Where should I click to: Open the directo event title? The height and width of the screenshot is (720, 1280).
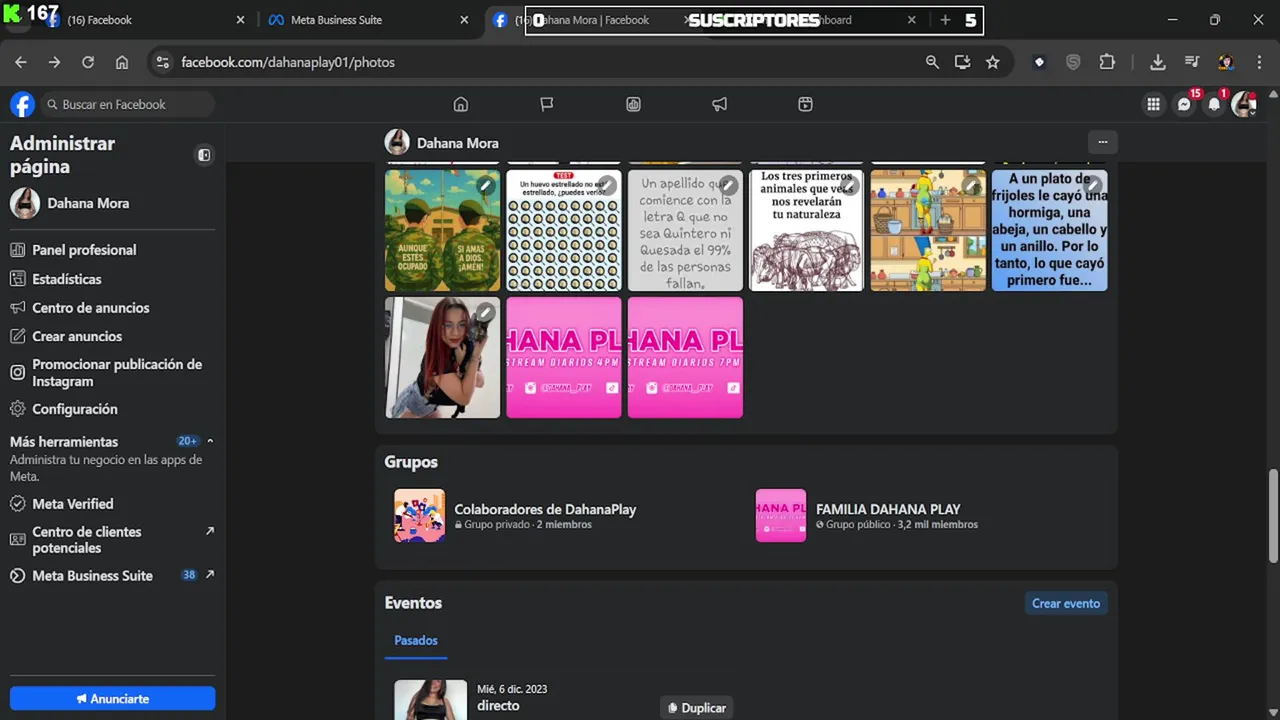click(x=498, y=706)
